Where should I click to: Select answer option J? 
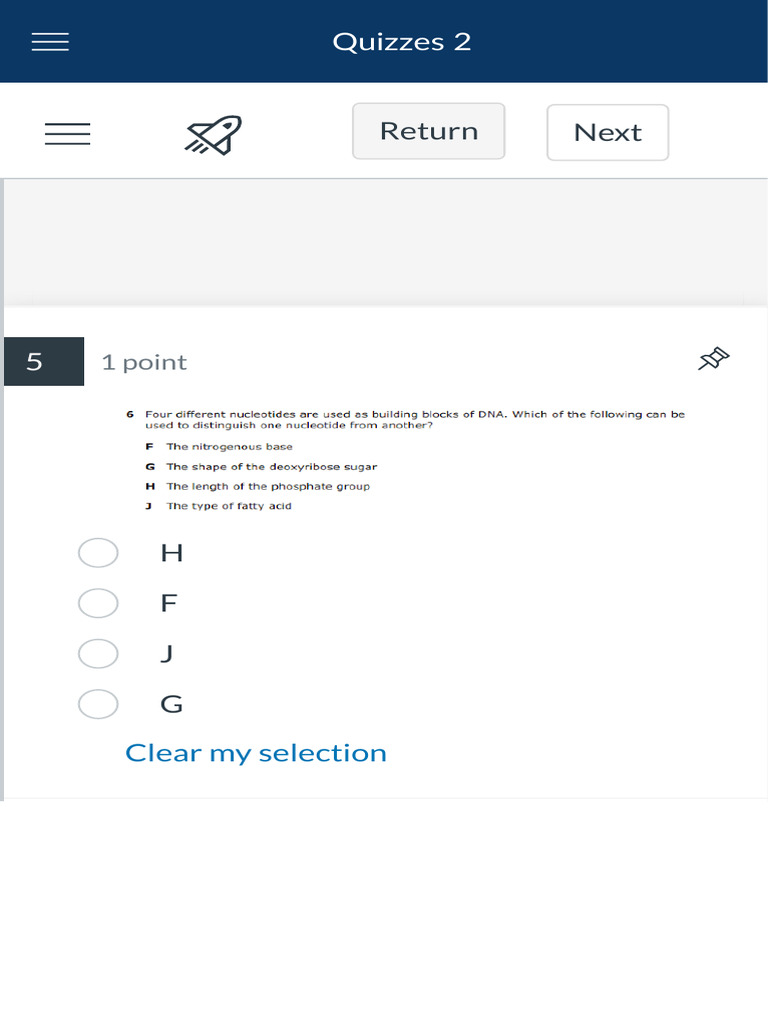click(98, 654)
